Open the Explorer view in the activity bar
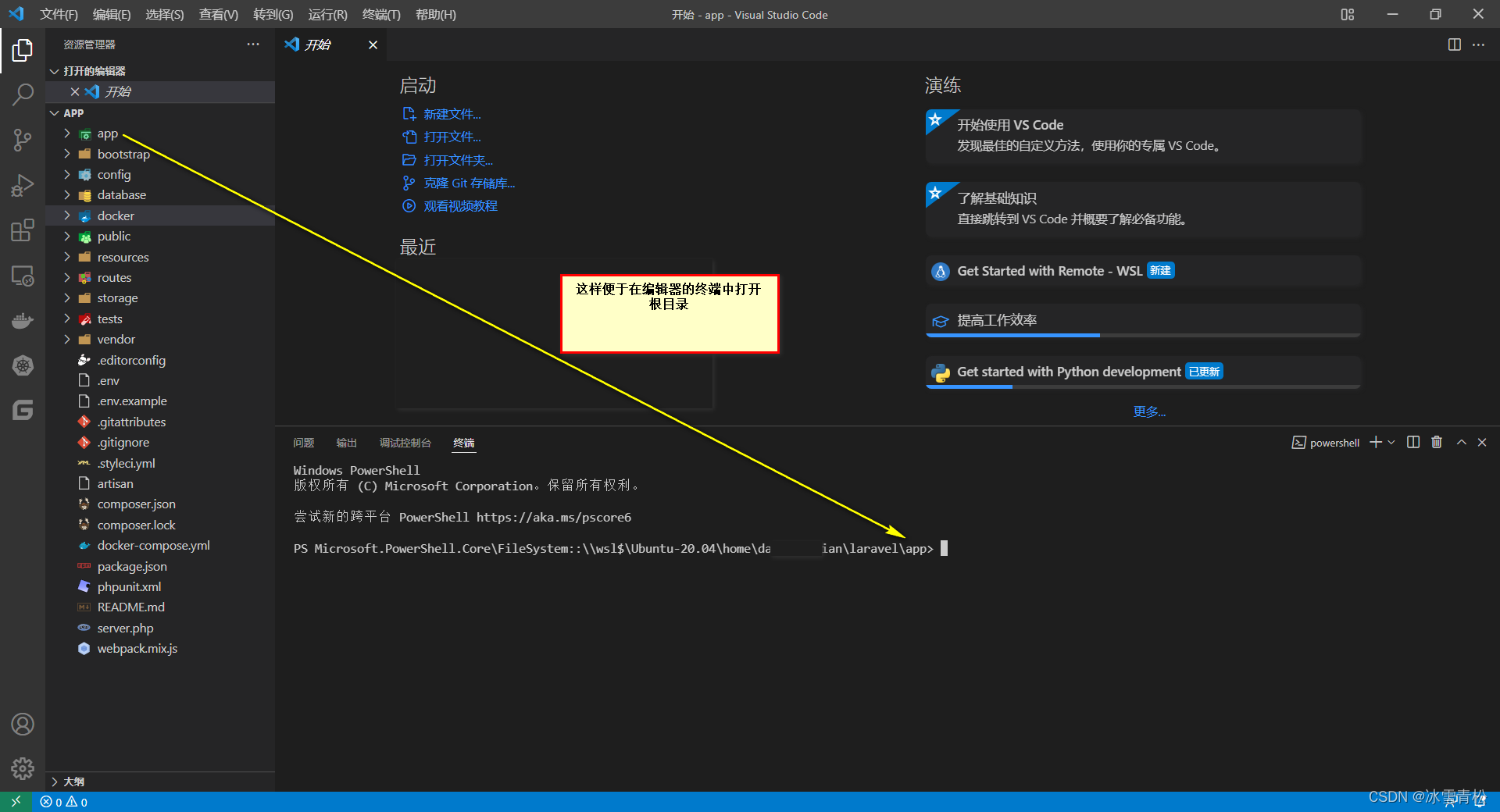The image size is (1500, 812). point(23,50)
